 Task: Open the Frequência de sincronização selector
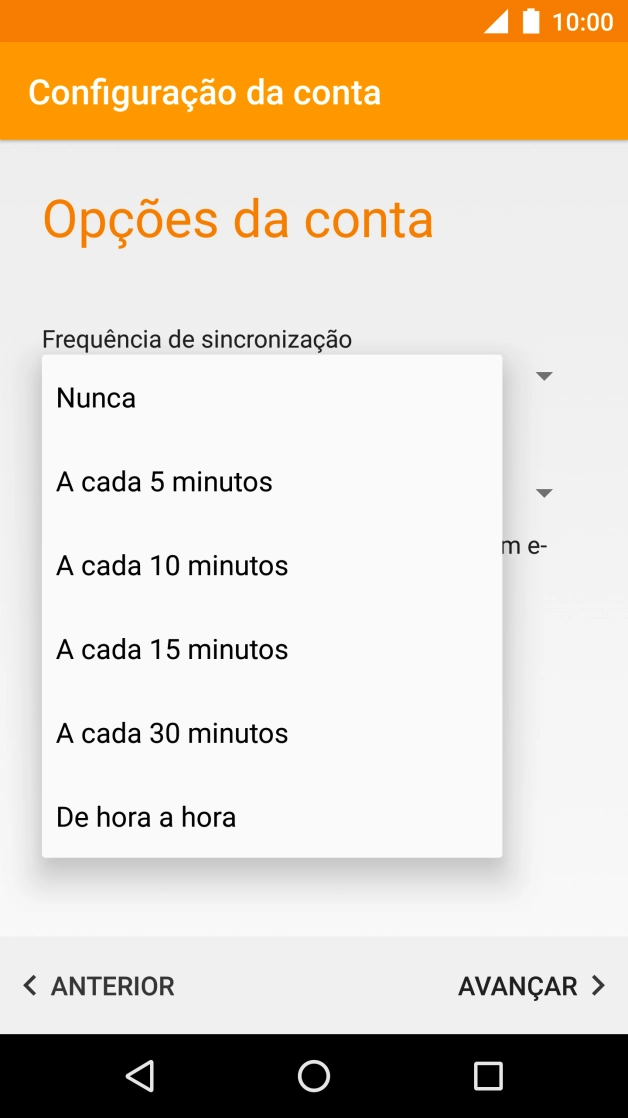[196, 339]
